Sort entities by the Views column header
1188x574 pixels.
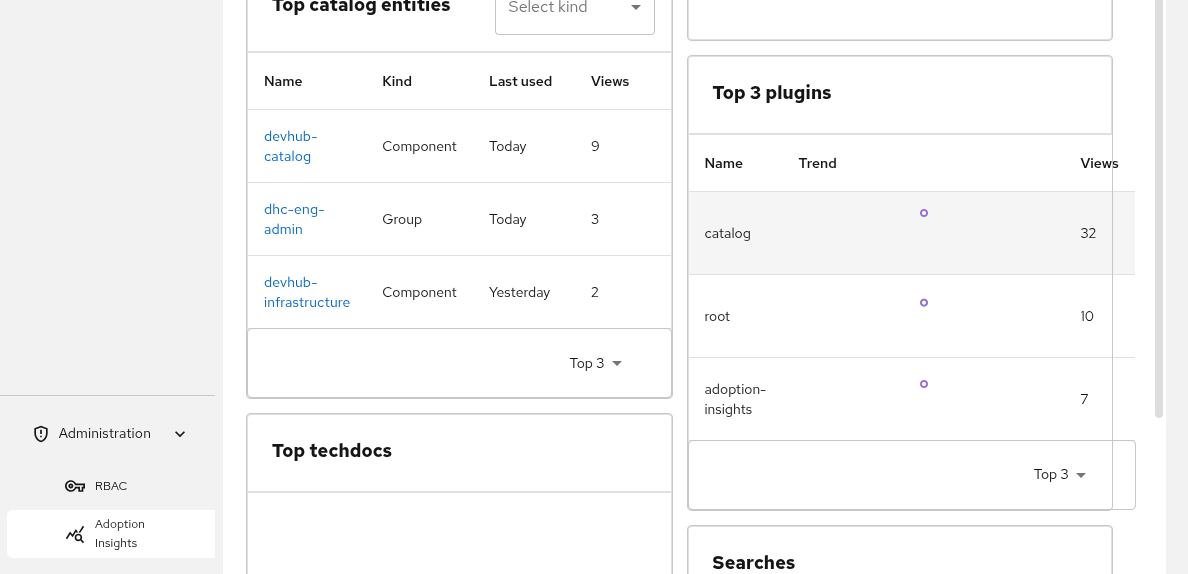coord(610,81)
